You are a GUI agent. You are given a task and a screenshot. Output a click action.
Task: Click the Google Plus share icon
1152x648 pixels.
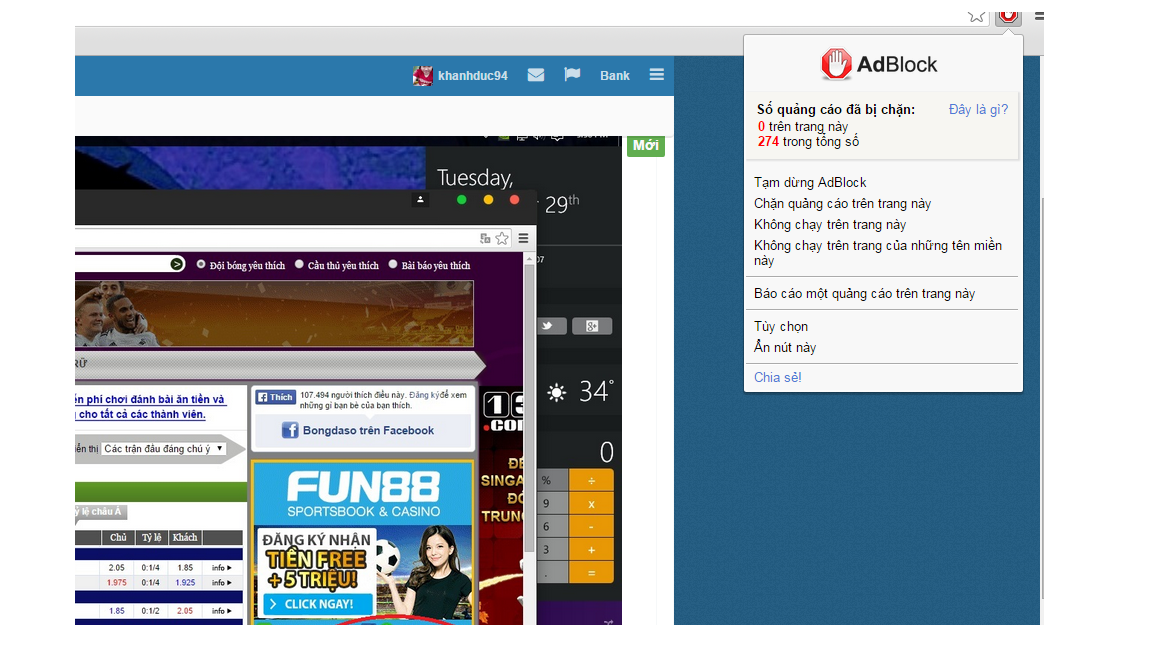[x=591, y=326]
